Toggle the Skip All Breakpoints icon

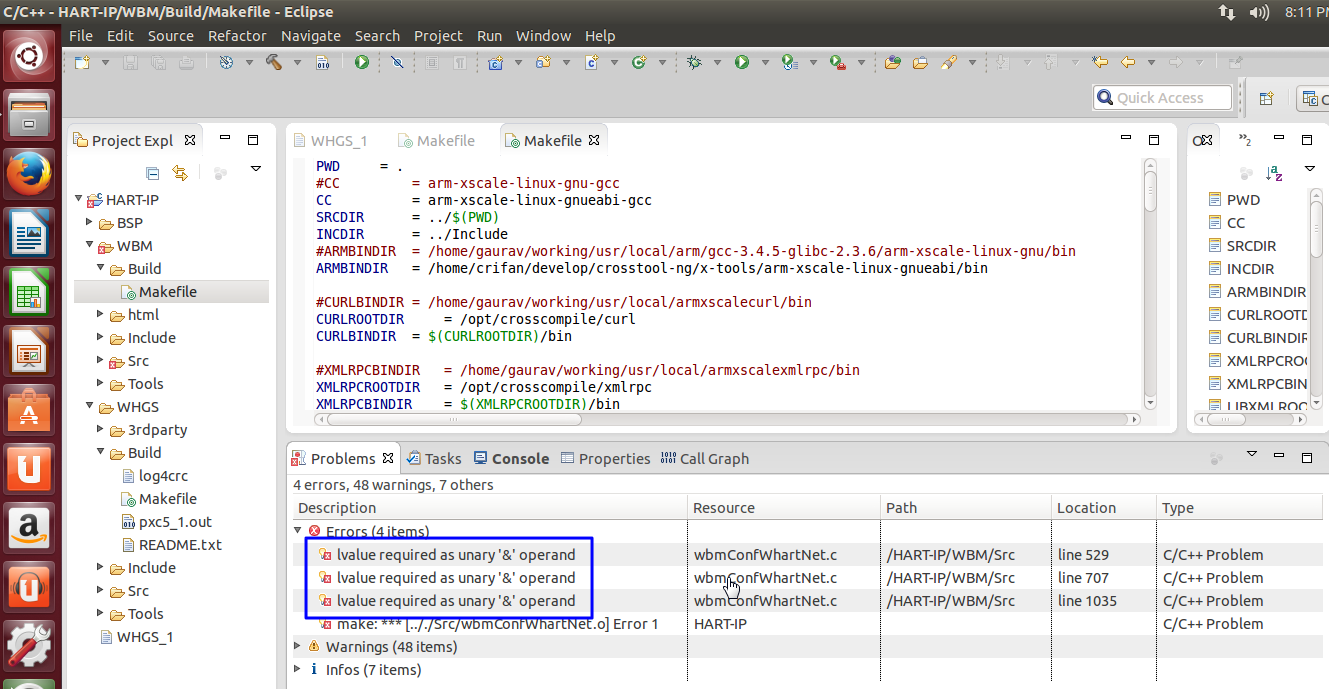coord(397,62)
